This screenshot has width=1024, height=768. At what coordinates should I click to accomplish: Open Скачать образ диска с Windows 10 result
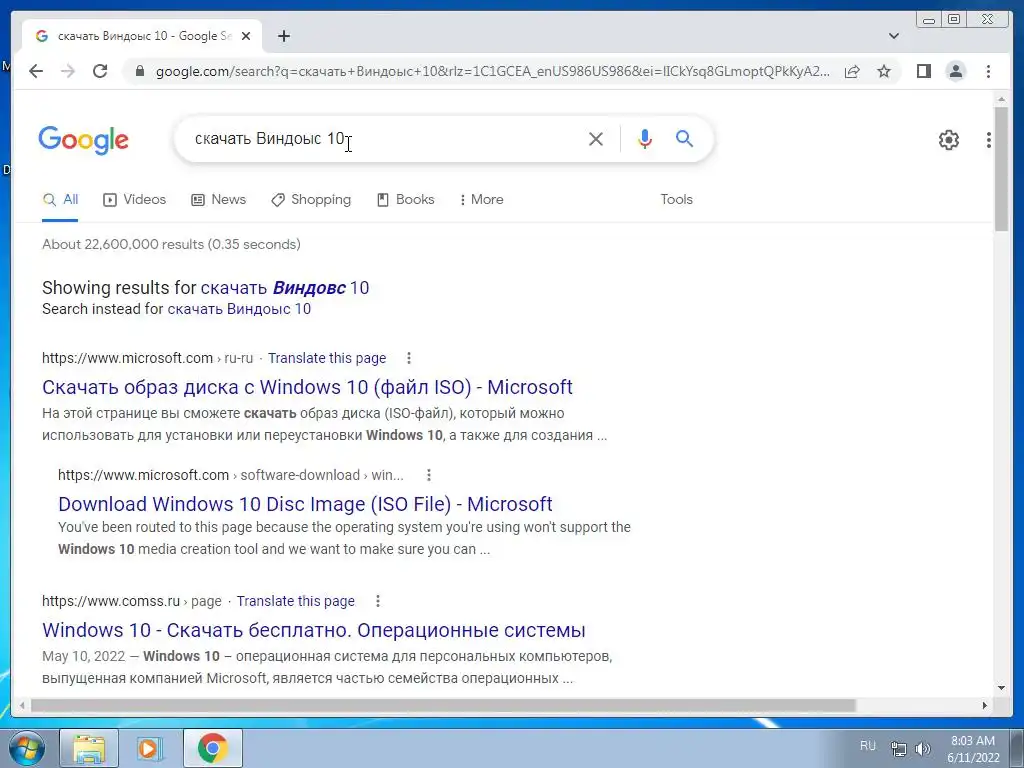(x=307, y=387)
